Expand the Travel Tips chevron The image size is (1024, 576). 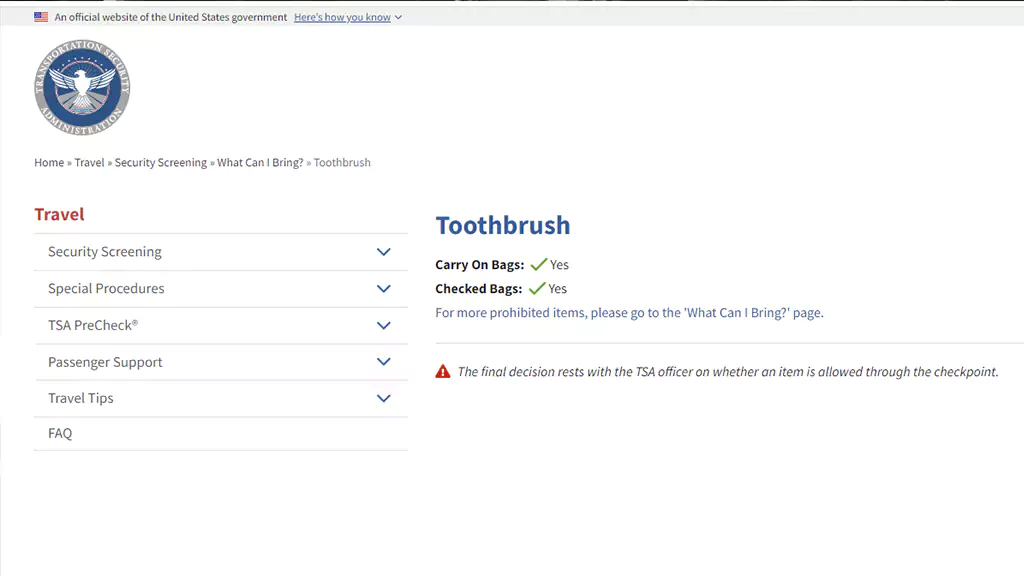pyautogui.click(x=383, y=398)
